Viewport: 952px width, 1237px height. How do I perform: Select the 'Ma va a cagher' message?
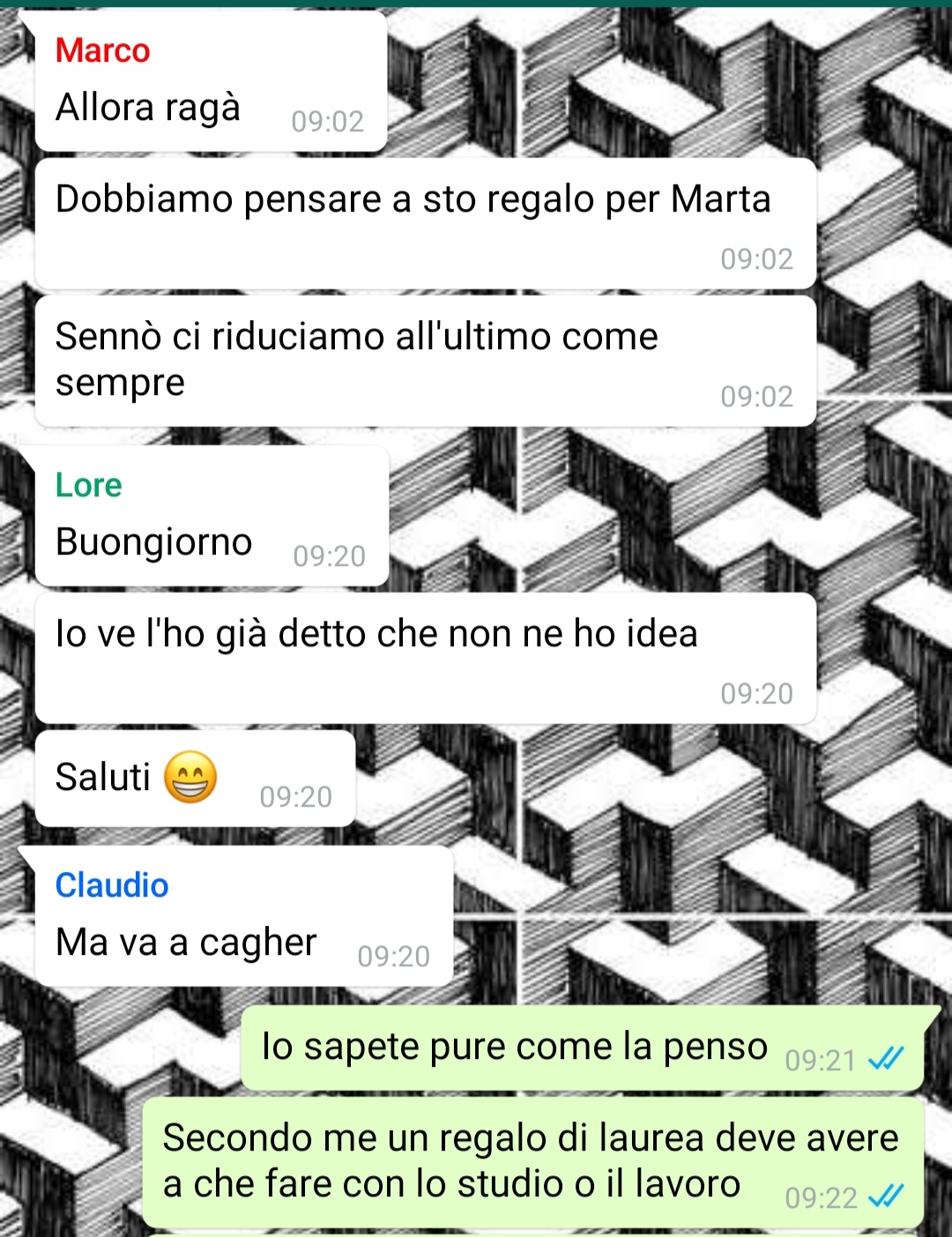[x=244, y=916]
